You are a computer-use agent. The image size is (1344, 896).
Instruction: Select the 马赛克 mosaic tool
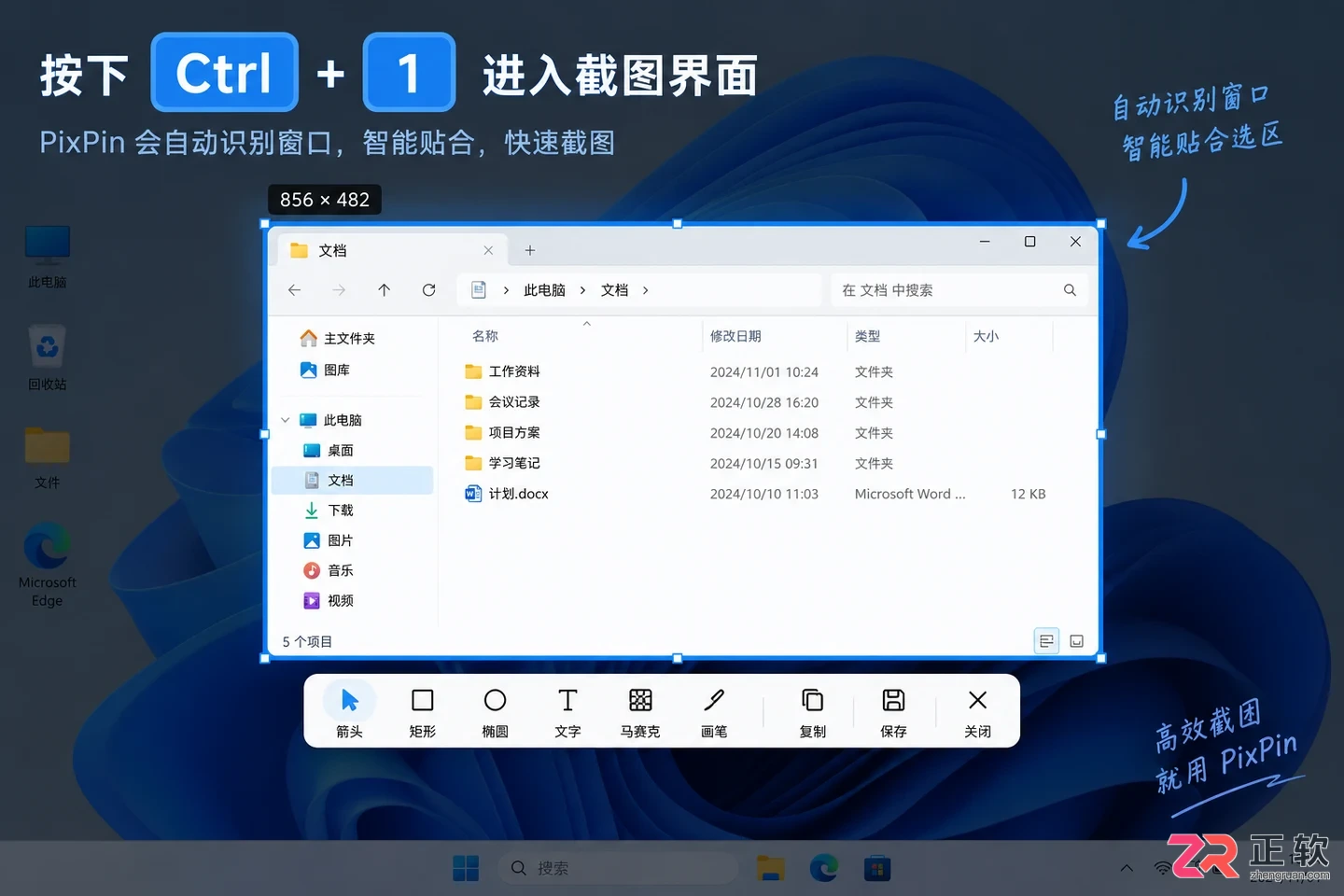[x=640, y=712]
